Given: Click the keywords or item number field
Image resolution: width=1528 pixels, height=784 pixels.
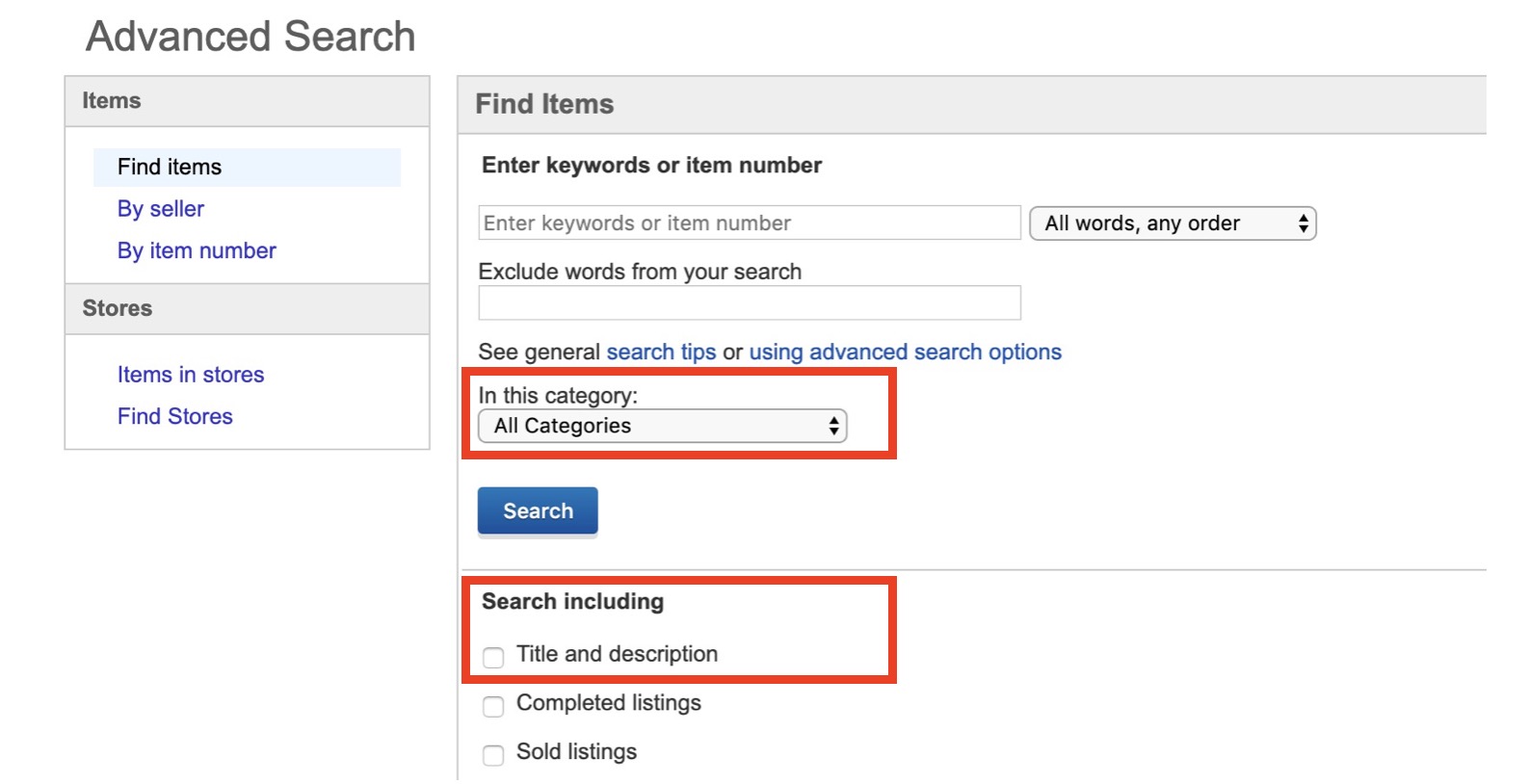Looking at the screenshot, I should [749, 223].
